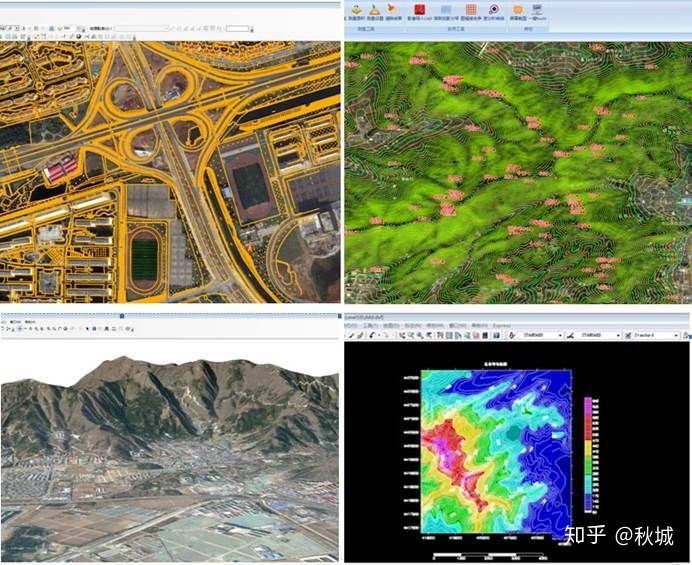This screenshot has width=692, height=565.
Task: Click the yellow stacked-layers ribbon icon
Action: tap(356, 9)
